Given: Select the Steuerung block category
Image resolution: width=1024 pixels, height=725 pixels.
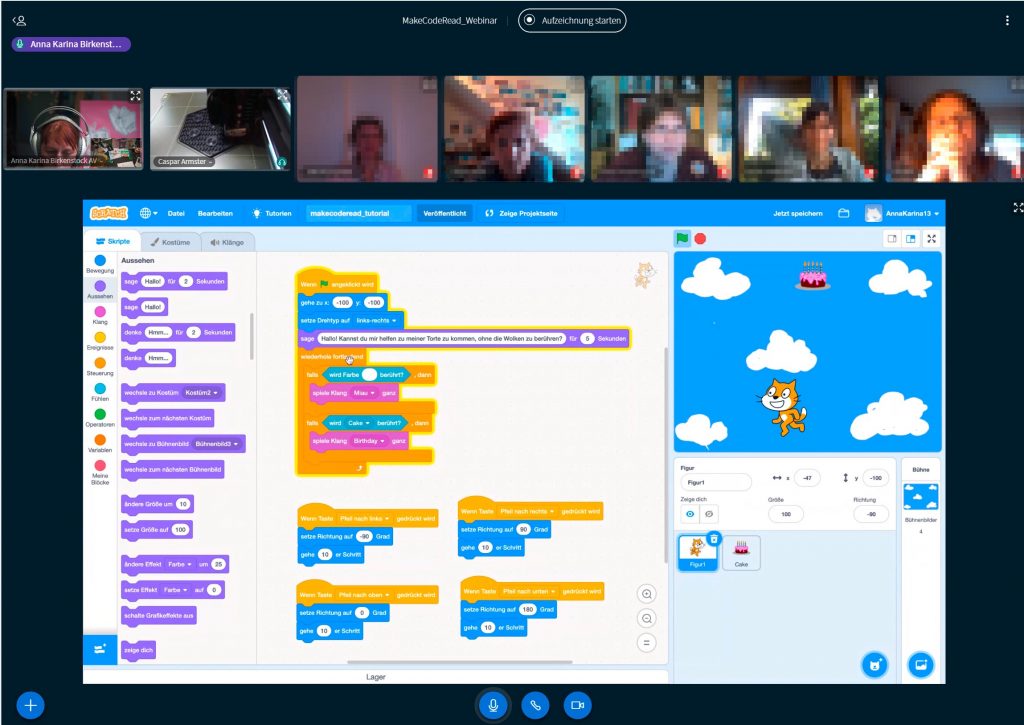Looking at the screenshot, I should click(x=100, y=366).
